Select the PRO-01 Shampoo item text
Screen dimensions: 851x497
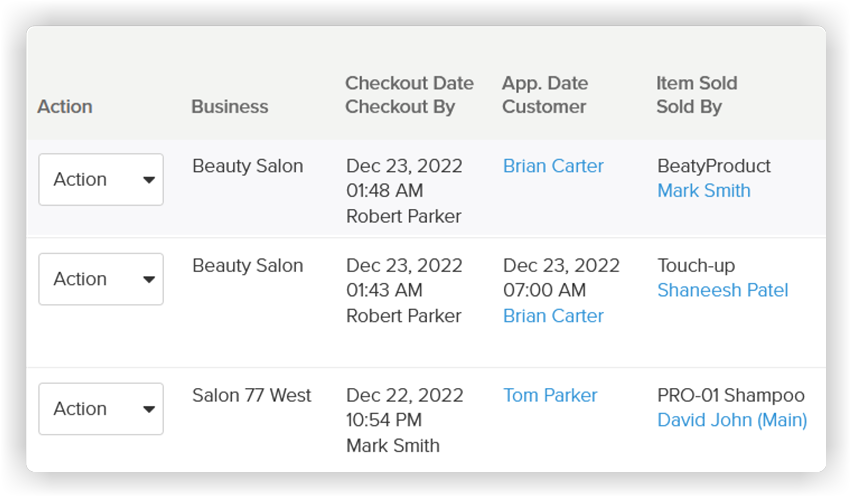coord(730,396)
